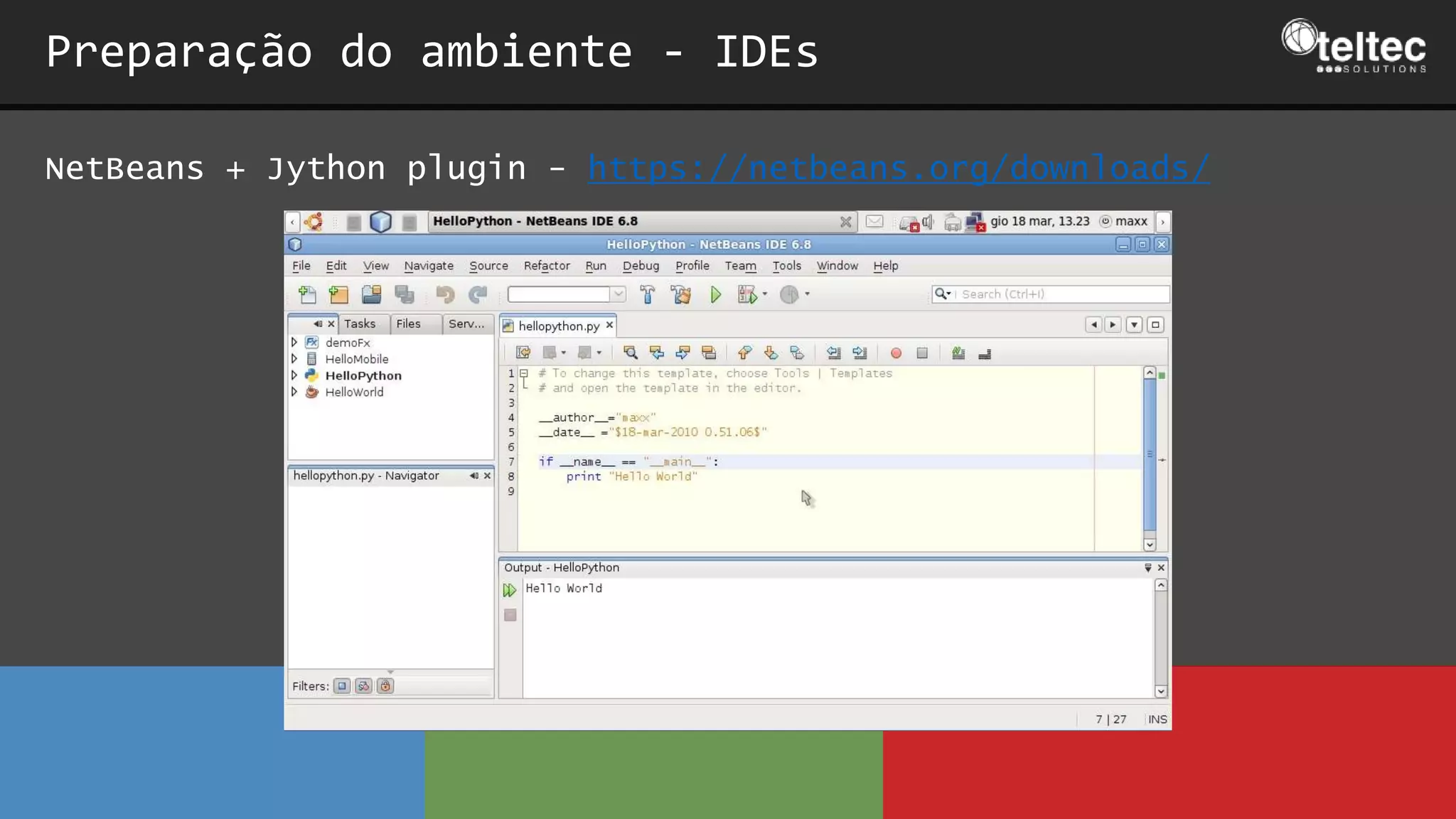Expand the HelloPython project node
This screenshot has width=1456, height=819.
[x=294, y=375]
